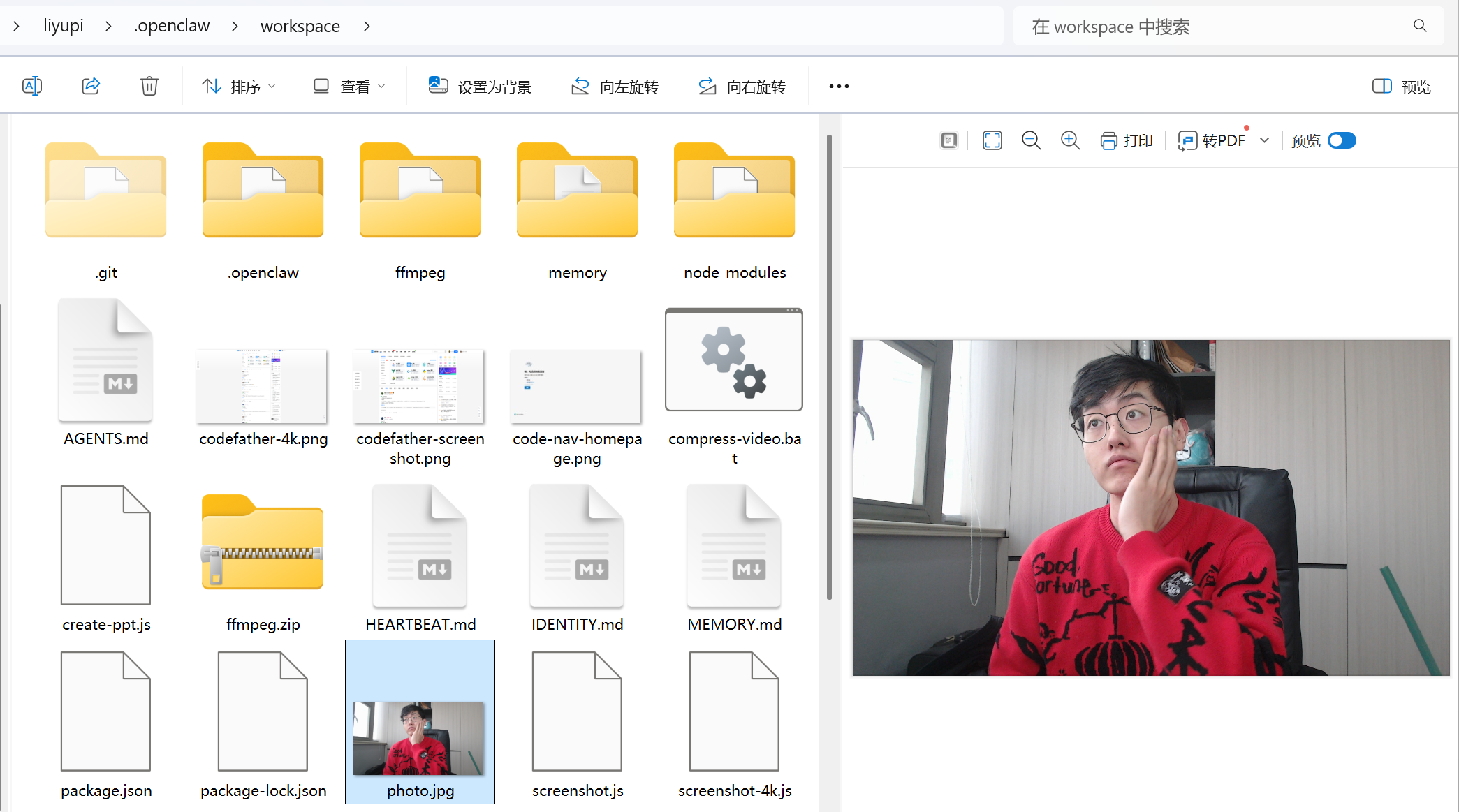Select the .openclaw breadcrumb segment
Screen dimensions: 1459x812
(172, 26)
